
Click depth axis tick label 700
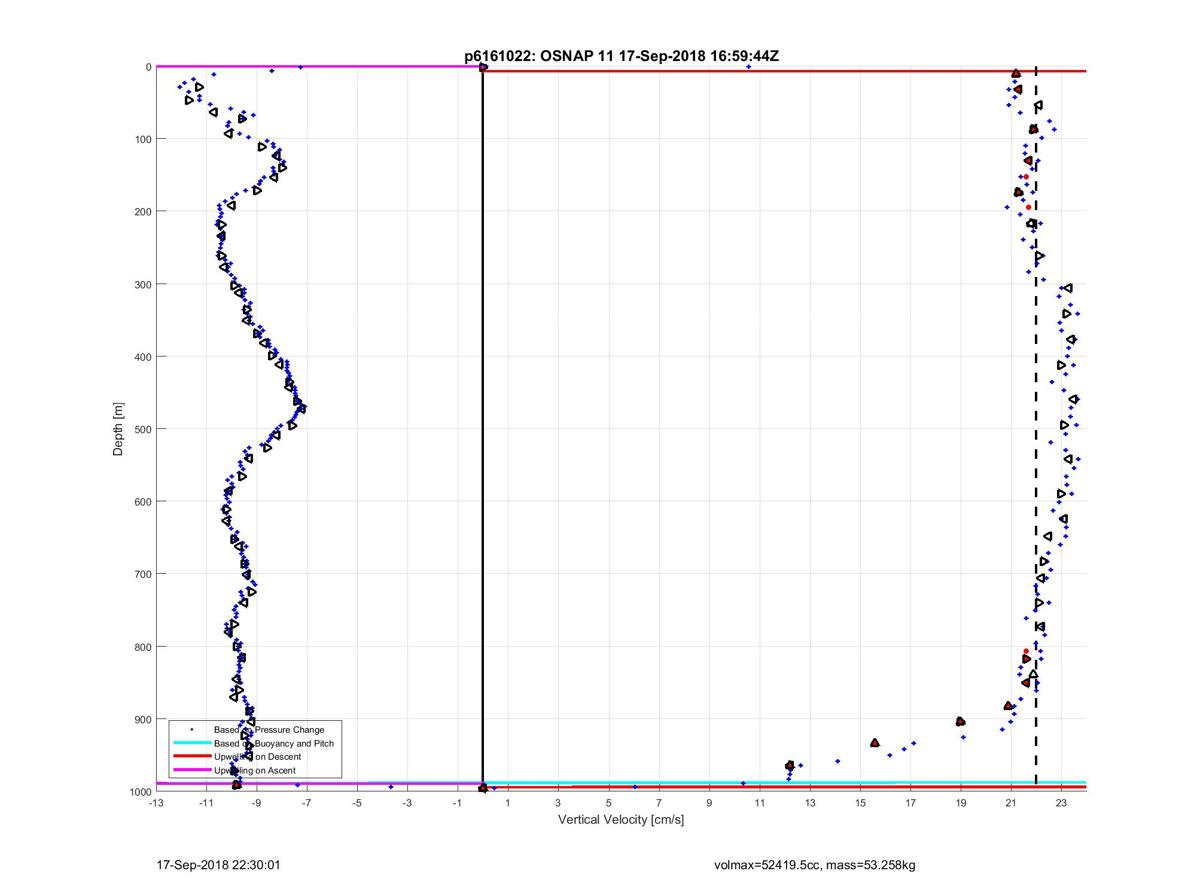142,574
